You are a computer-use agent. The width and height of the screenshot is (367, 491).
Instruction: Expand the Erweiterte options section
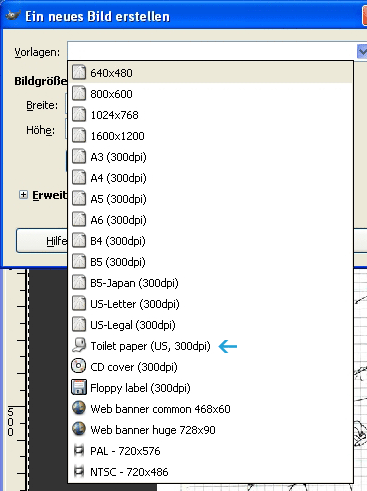pos(23,195)
